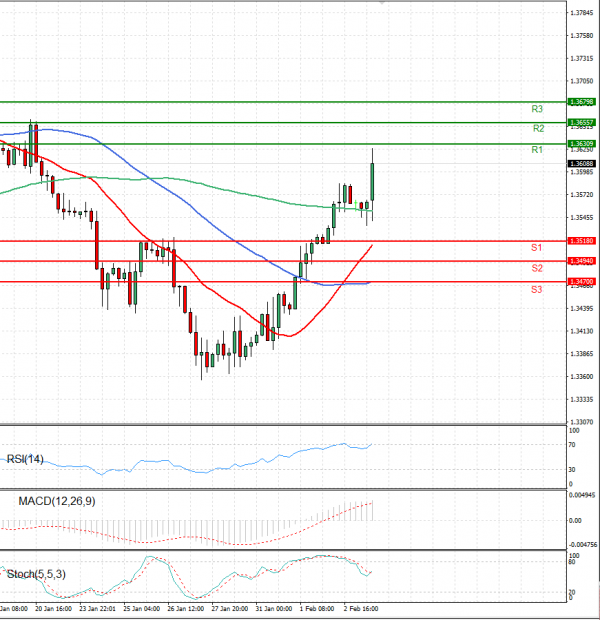Image resolution: width=600 pixels, height=620 pixels.
Task: Select the black current price tag 1.36088
Action: pyautogui.click(x=581, y=163)
